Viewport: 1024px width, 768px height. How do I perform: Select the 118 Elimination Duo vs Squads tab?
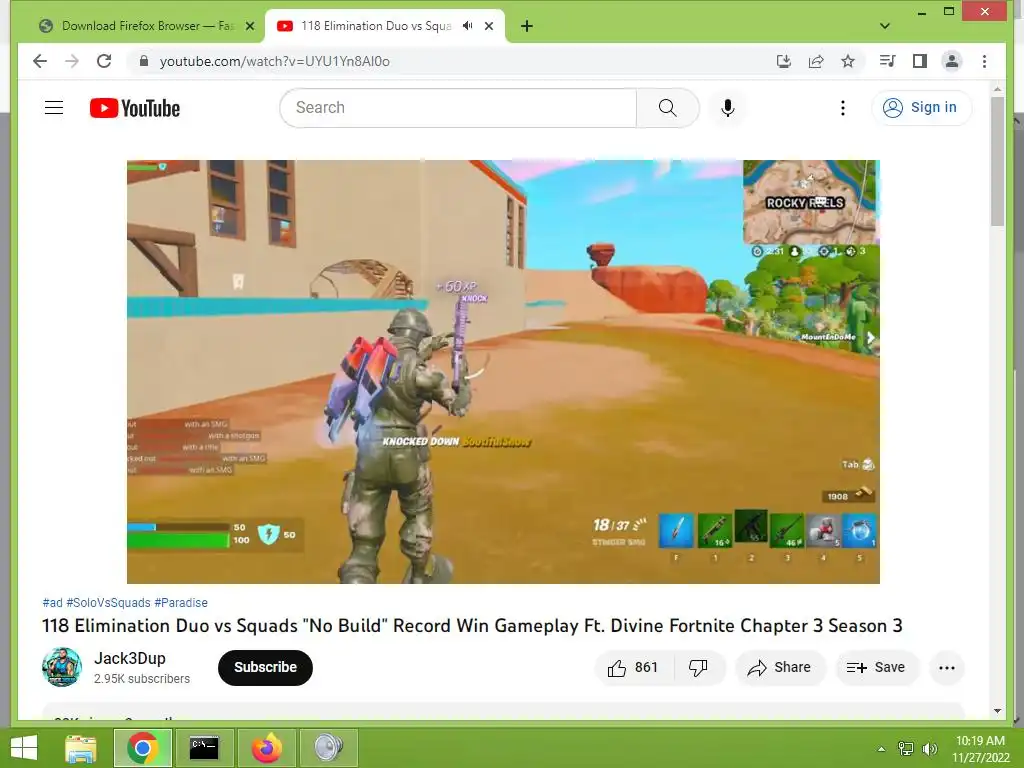coord(376,26)
